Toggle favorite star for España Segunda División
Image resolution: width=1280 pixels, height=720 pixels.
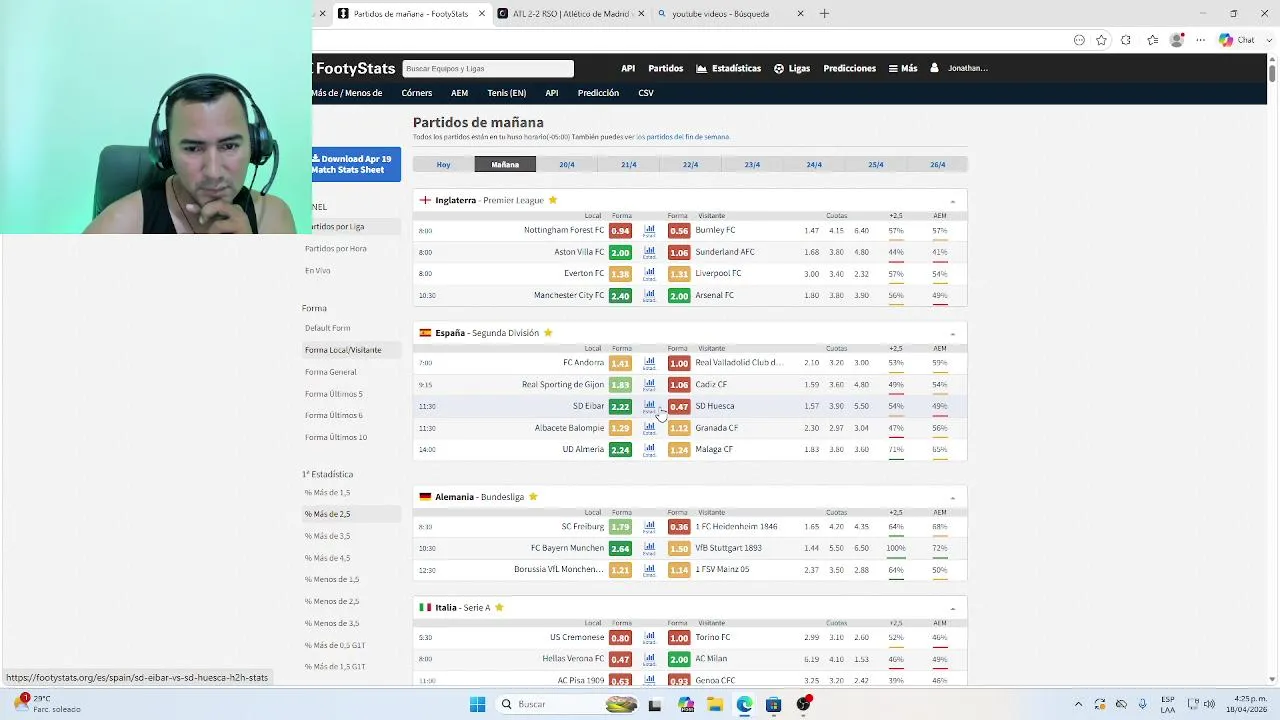coord(548,333)
